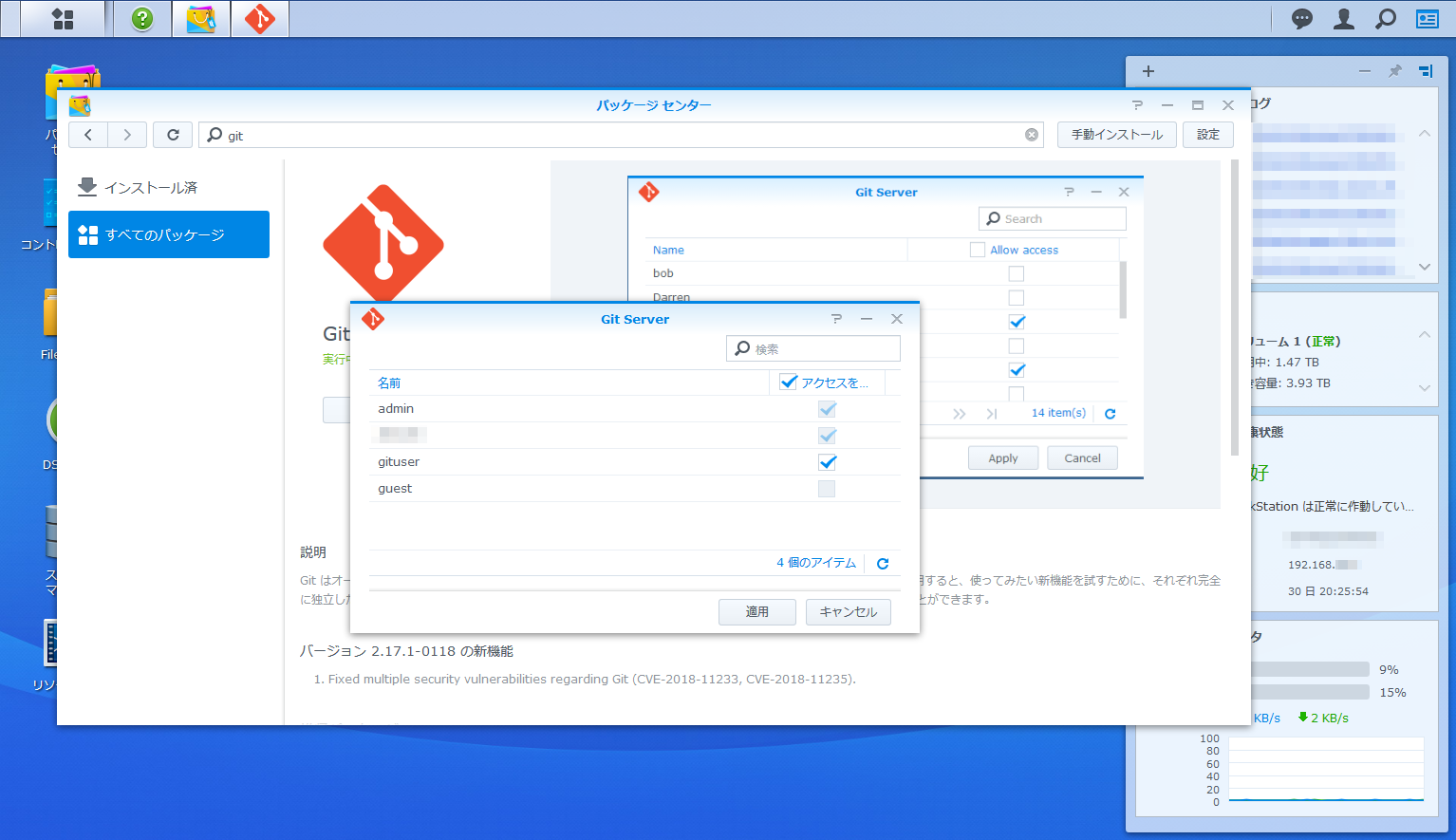Reload the Package Center page

point(173,135)
